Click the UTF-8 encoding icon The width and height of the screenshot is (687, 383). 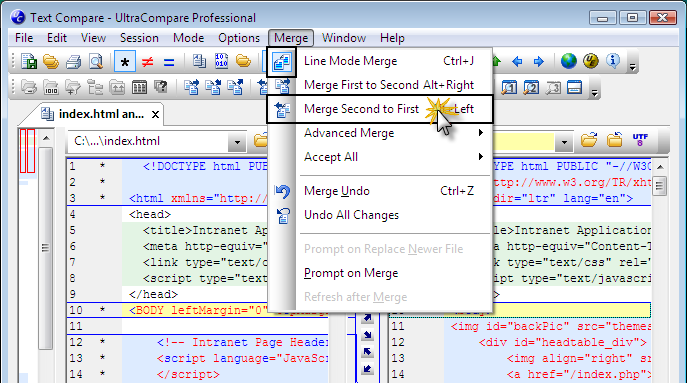coord(640,140)
